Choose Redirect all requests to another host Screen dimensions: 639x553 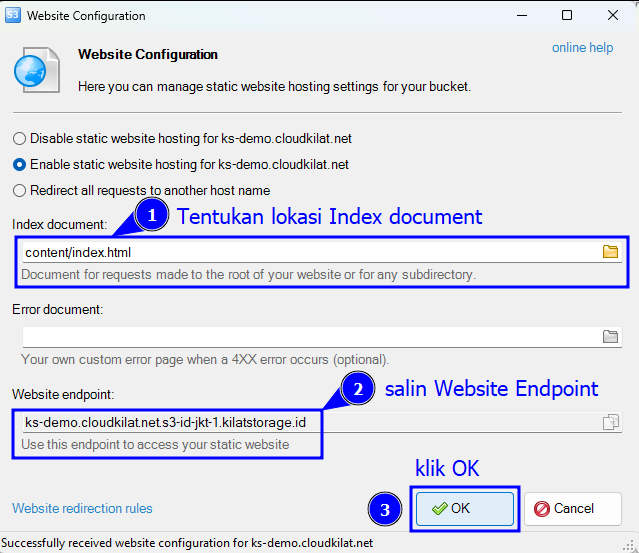click(x=141, y=191)
